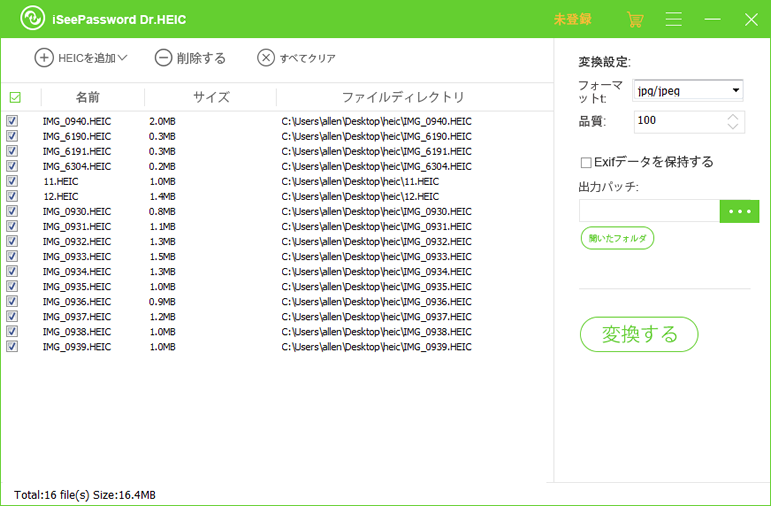Click the 1.5MB size cell
771x506 pixels.
click(162, 257)
